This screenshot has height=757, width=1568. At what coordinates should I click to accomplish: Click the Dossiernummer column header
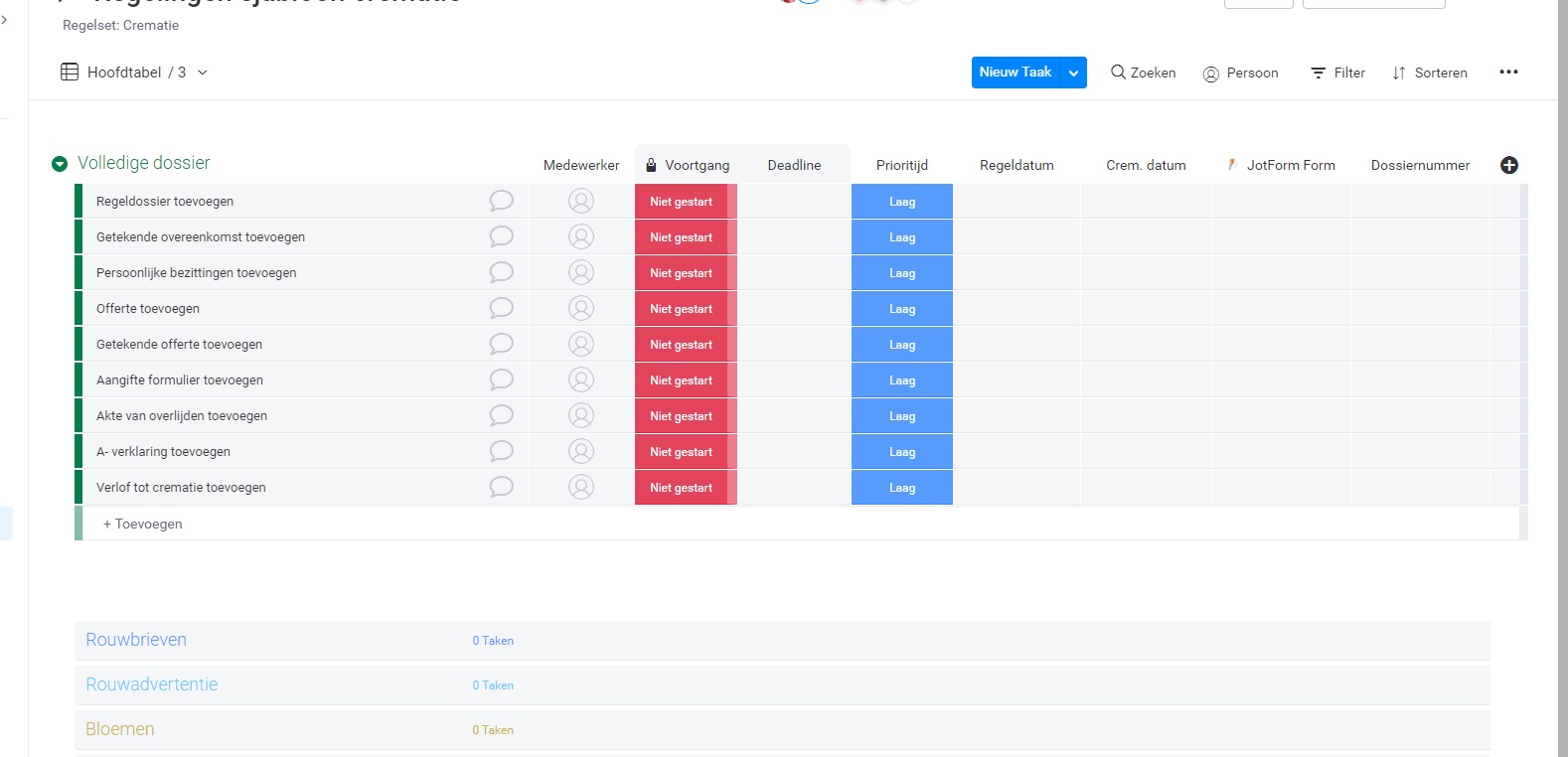pos(1420,165)
